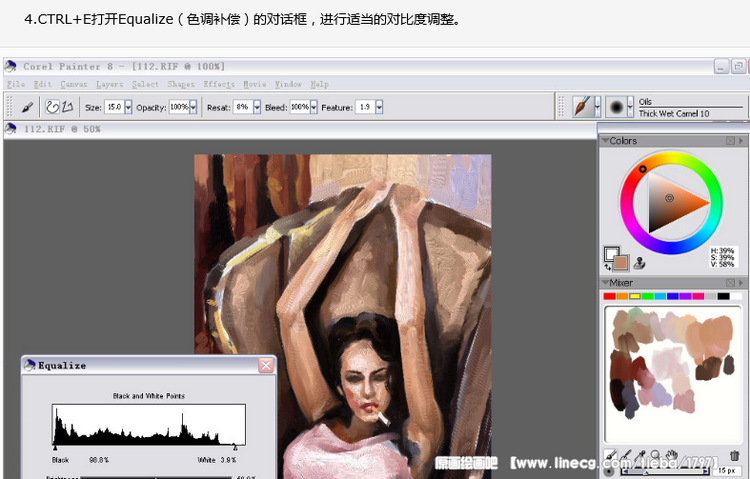750x479 pixels.
Task: Open the brush category arrow beside the Oils brush icon
Action: coord(597,106)
